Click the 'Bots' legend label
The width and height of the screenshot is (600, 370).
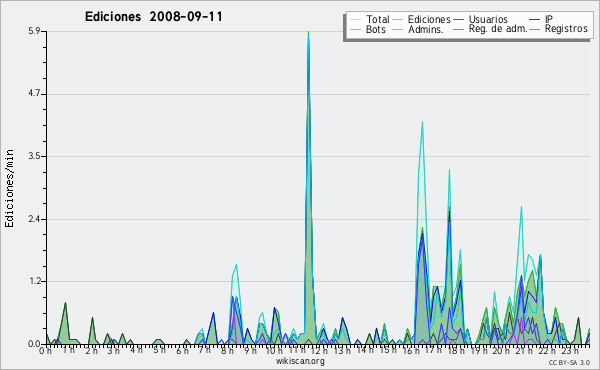pyautogui.click(x=375, y=29)
